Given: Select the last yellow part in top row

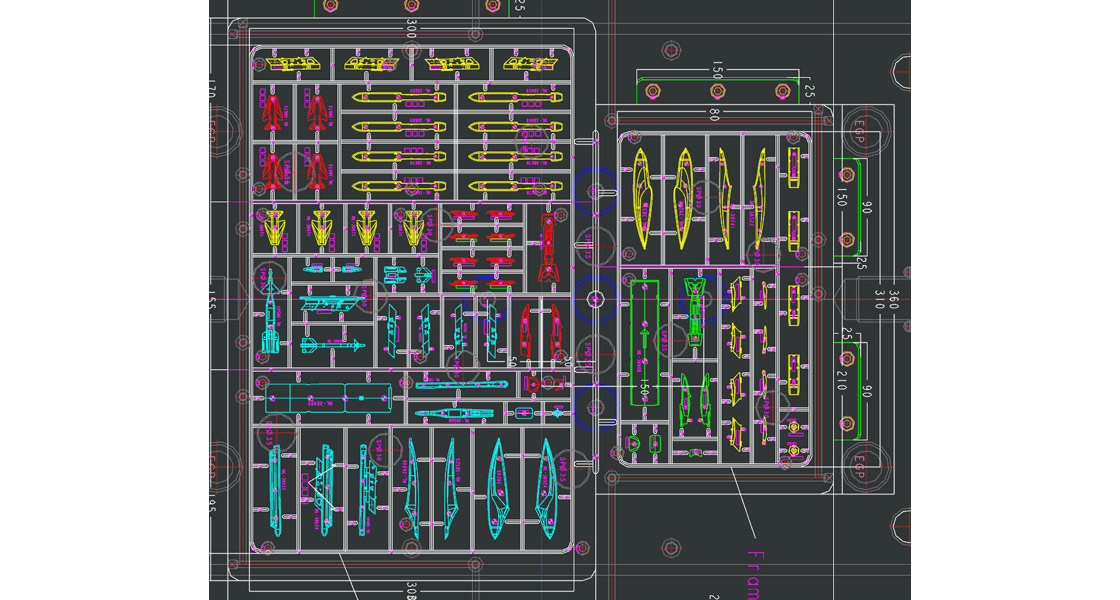Looking at the screenshot, I should 530,64.
